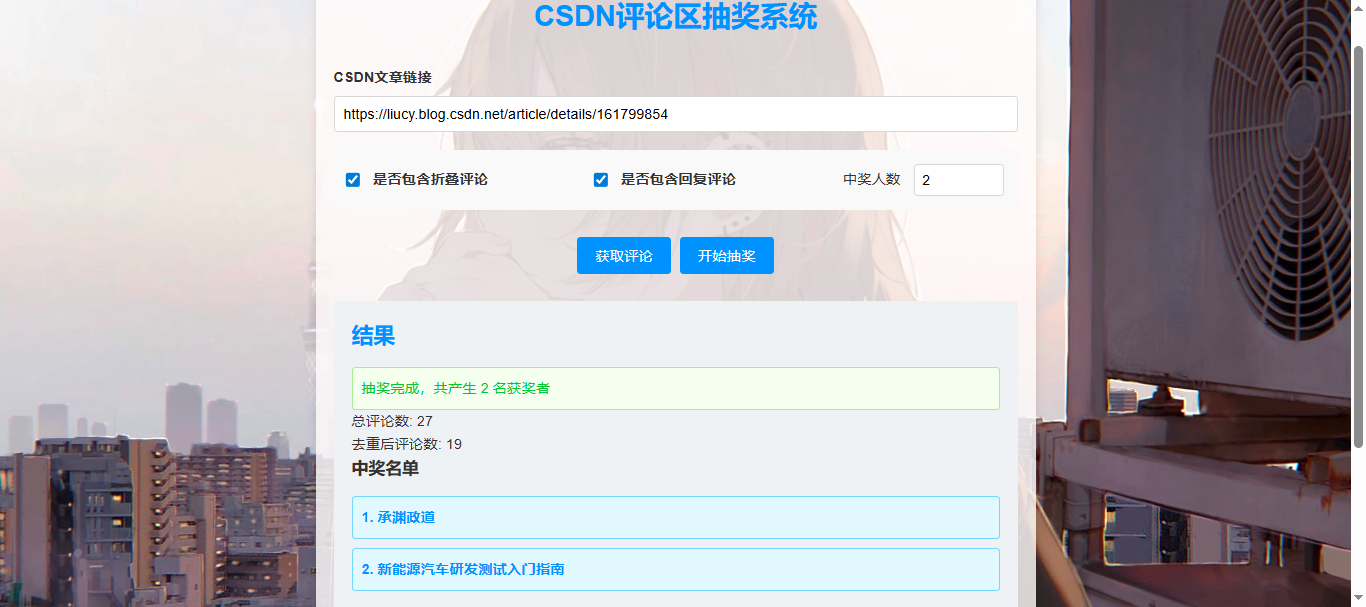Click the 抽奖完成 success message

pyautogui.click(x=675, y=388)
